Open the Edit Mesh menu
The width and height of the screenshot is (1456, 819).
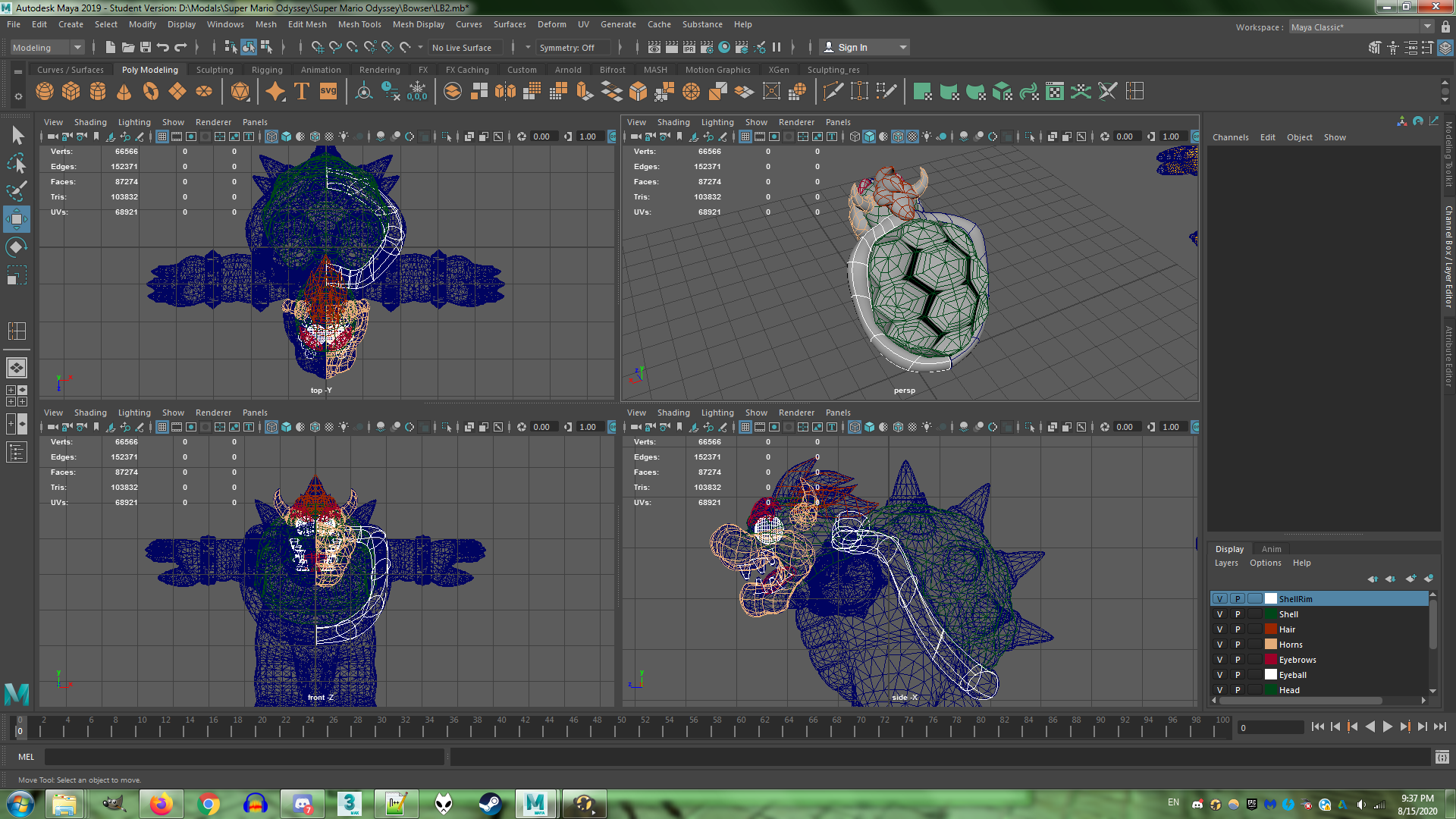coord(307,24)
